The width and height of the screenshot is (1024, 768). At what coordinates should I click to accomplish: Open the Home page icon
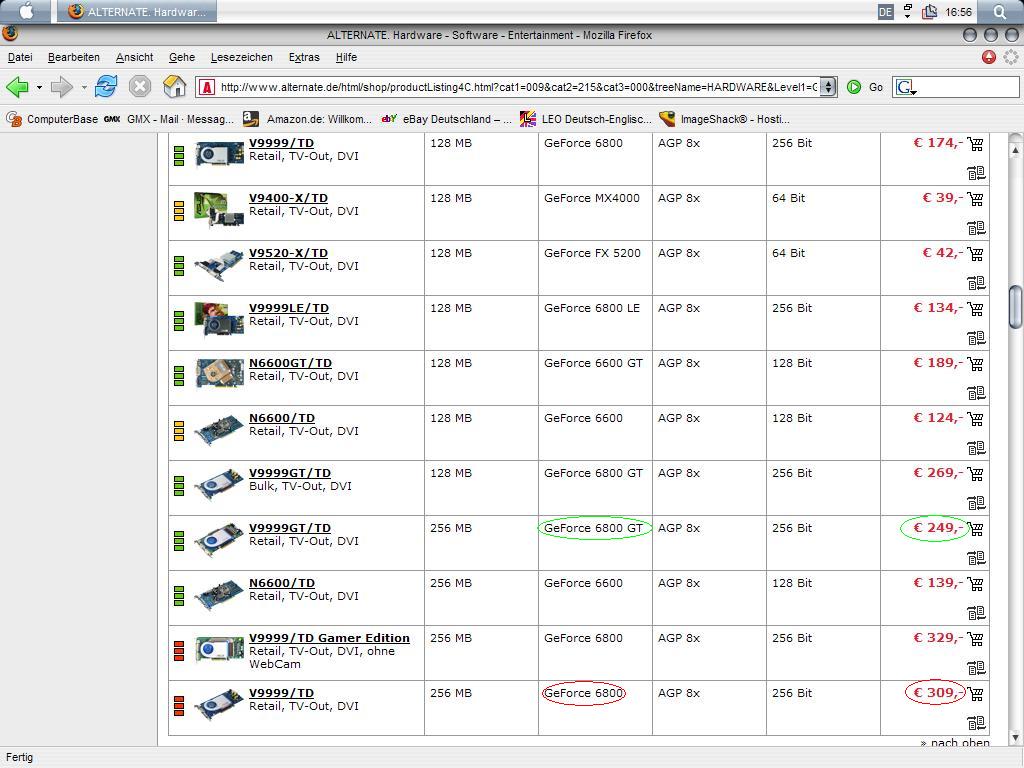coord(174,86)
